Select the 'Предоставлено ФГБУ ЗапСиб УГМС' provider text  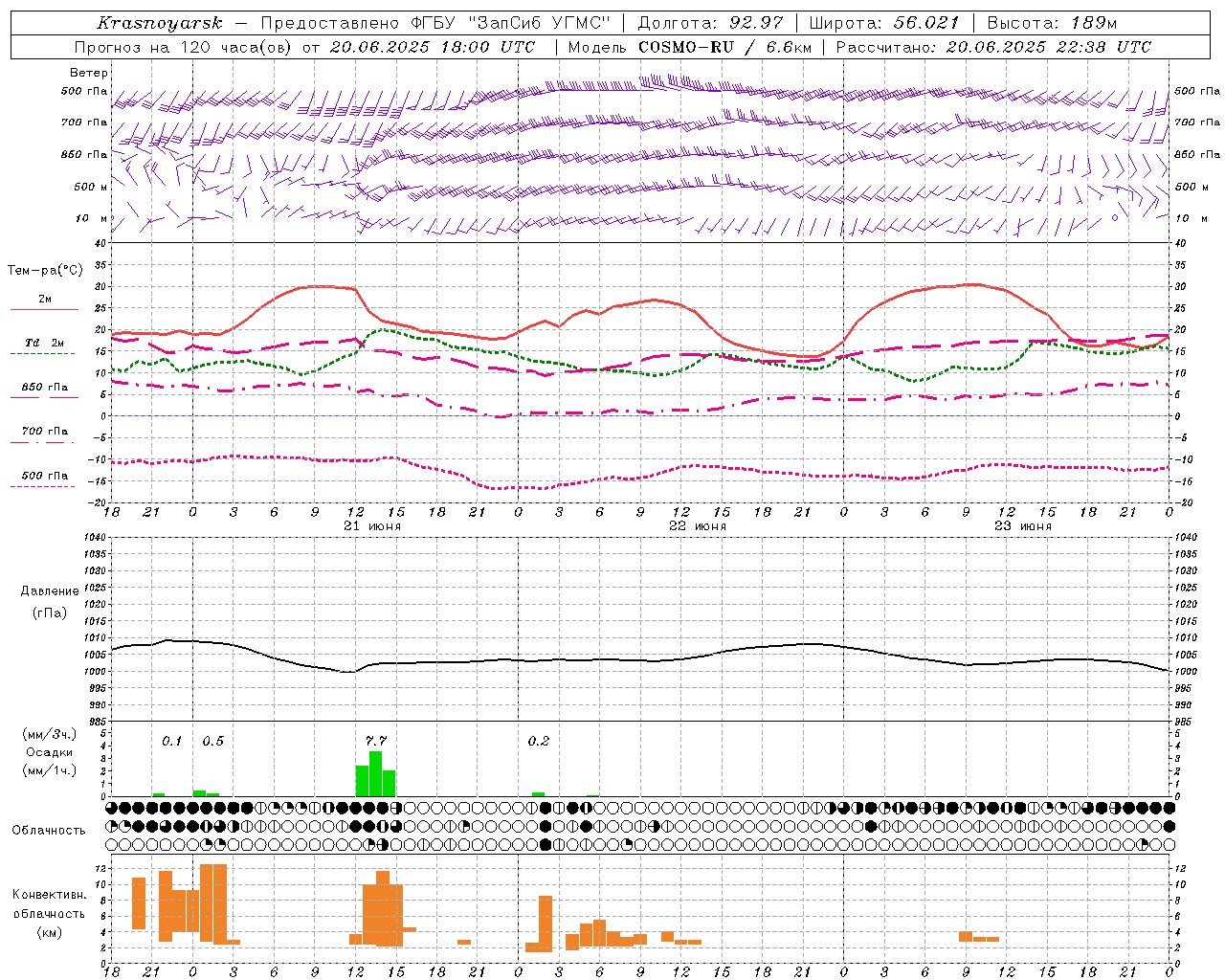click(x=435, y=23)
